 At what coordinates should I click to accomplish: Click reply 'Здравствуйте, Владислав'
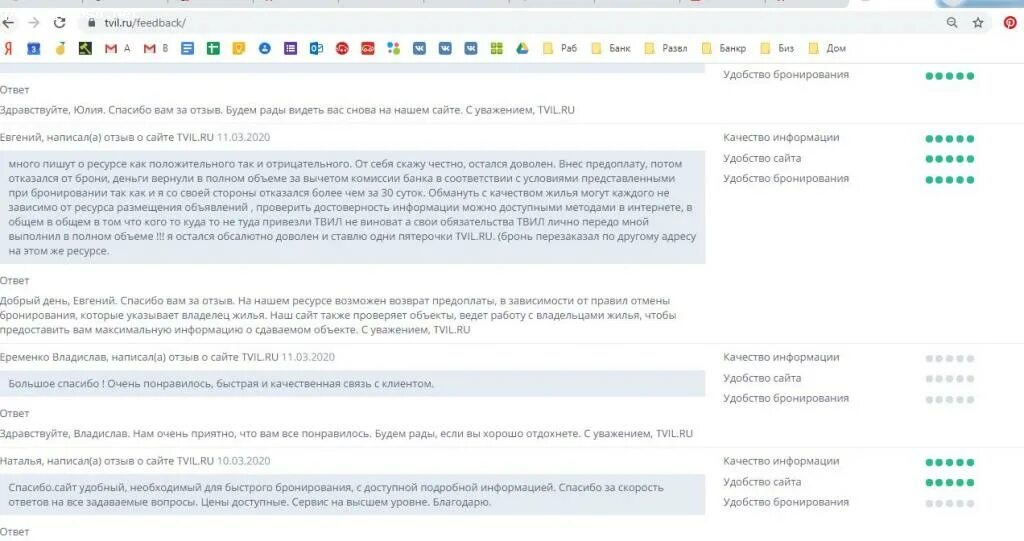click(346, 433)
